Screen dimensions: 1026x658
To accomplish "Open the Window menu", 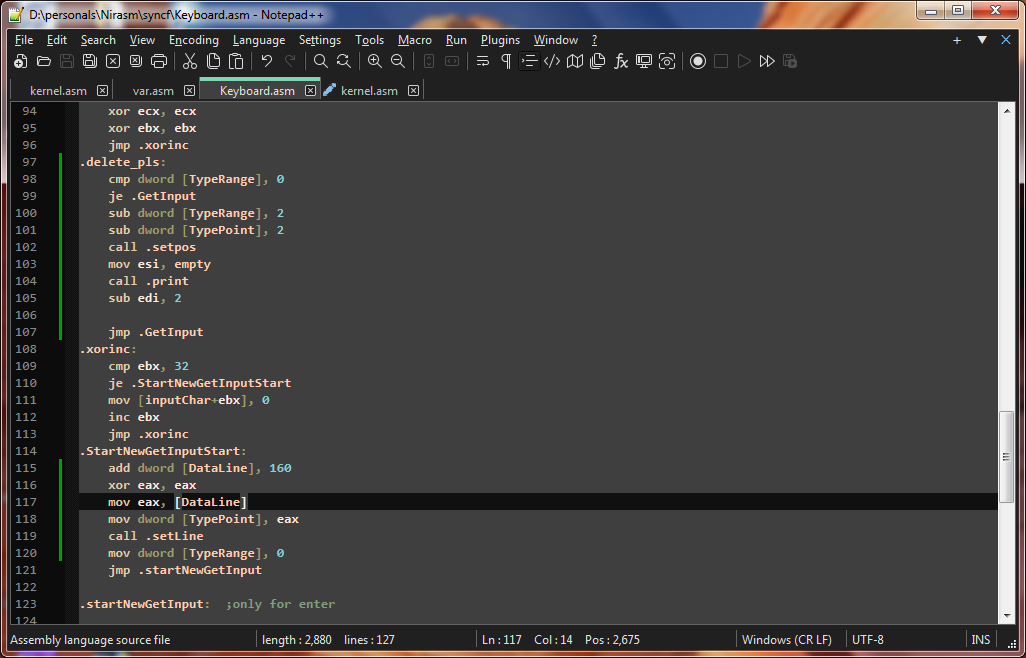I will point(556,40).
